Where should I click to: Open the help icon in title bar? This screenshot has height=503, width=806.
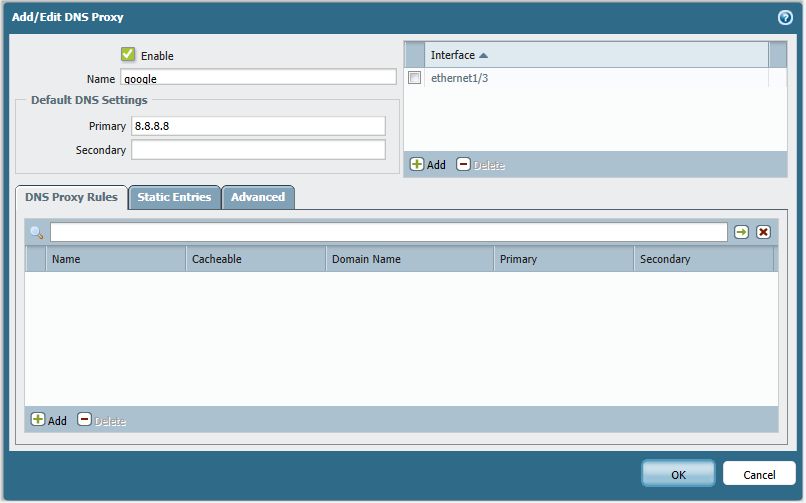784,17
